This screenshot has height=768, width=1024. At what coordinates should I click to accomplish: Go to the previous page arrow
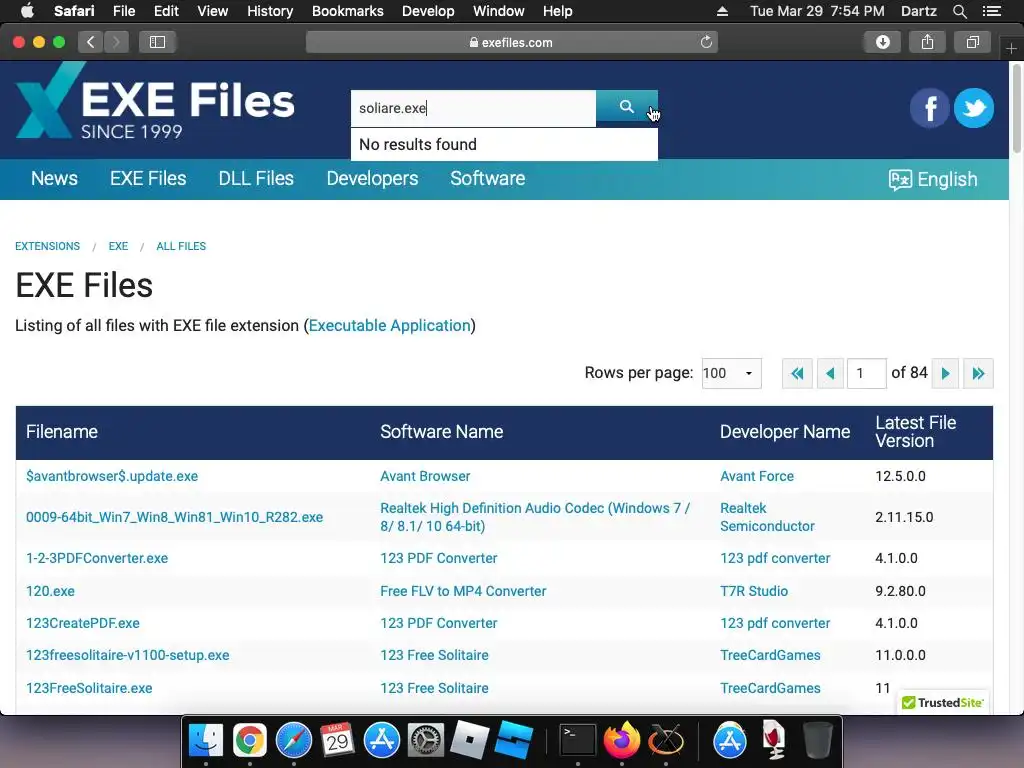tap(830, 374)
